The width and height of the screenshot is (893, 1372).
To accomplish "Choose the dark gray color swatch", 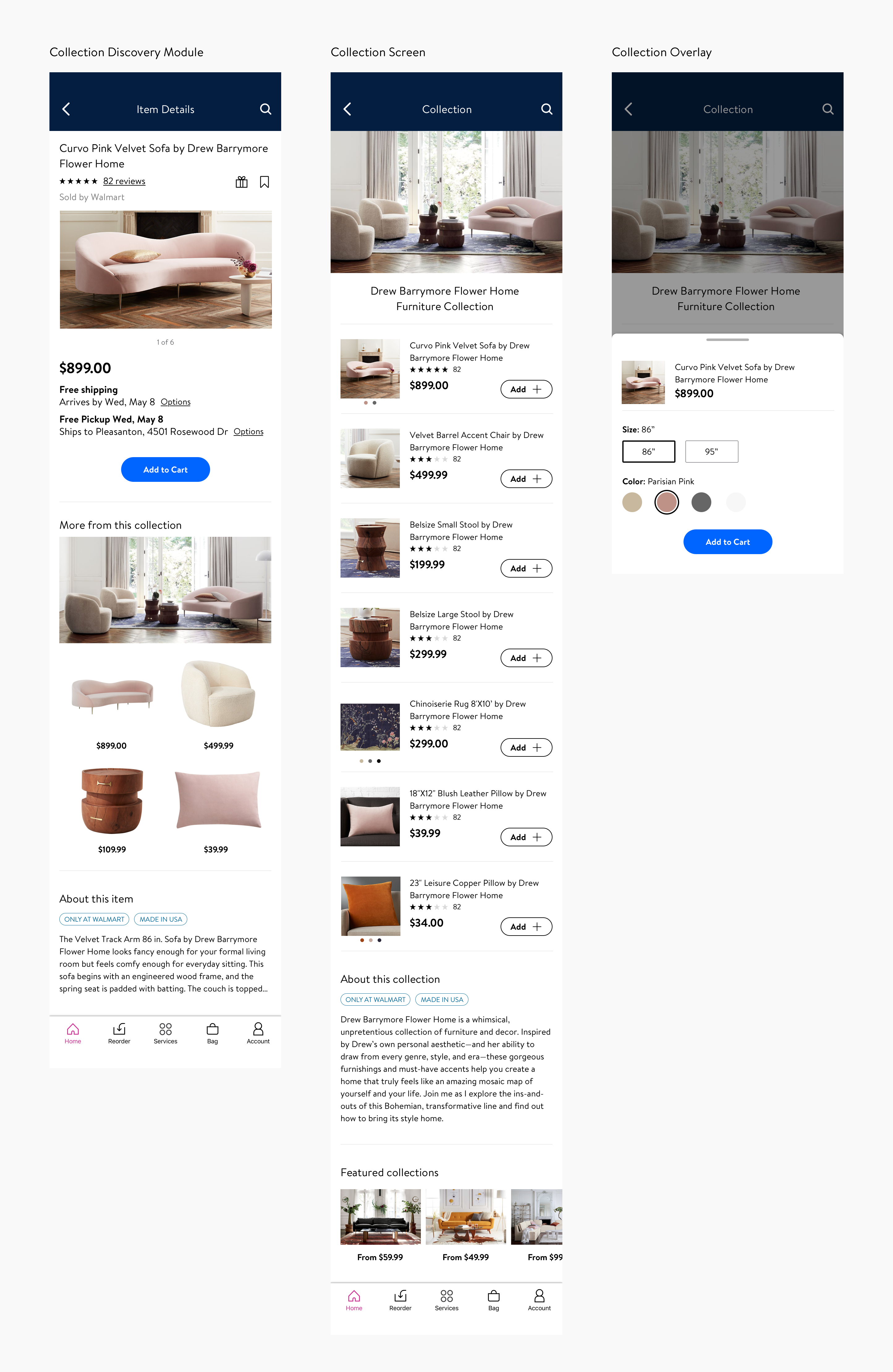I will [x=701, y=502].
